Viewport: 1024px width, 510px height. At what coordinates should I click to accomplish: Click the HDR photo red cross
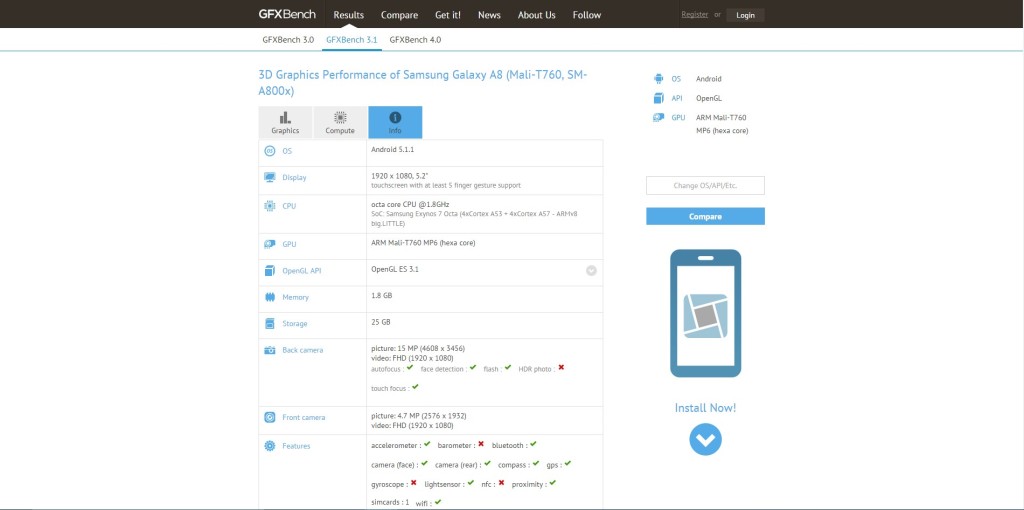(561, 368)
